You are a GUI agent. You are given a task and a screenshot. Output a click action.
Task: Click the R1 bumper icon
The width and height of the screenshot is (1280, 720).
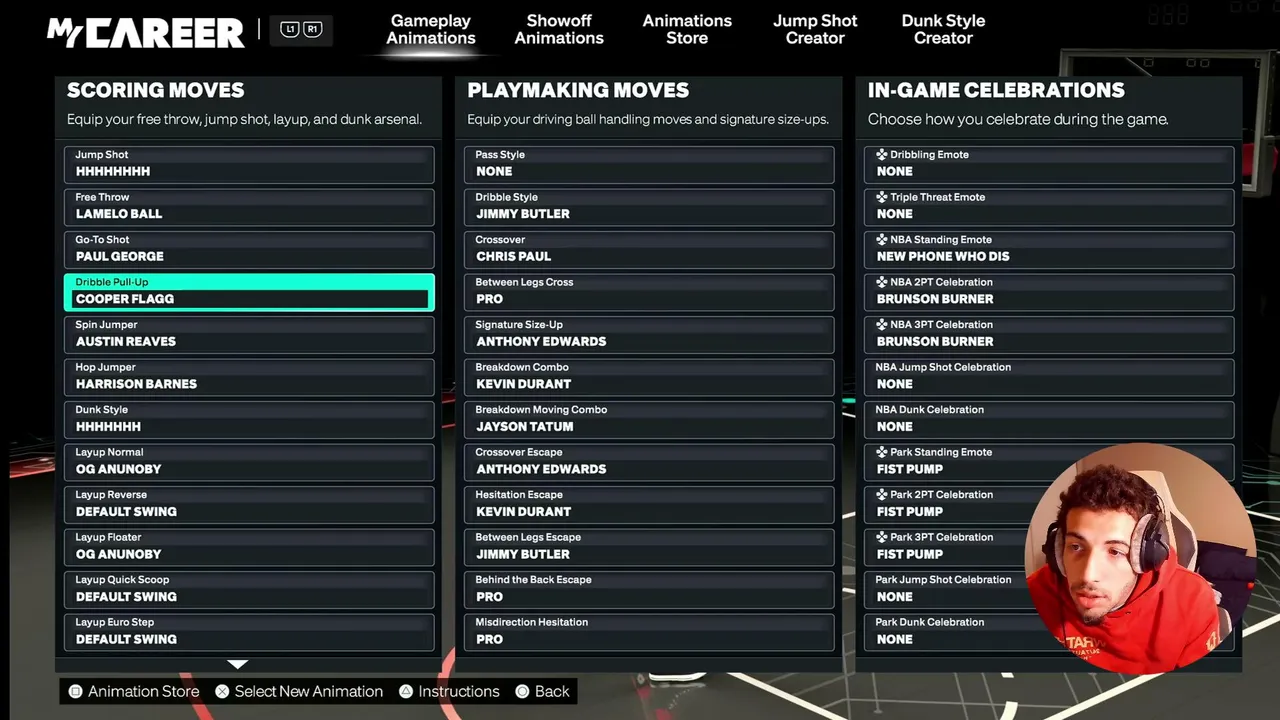coord(312,30)
